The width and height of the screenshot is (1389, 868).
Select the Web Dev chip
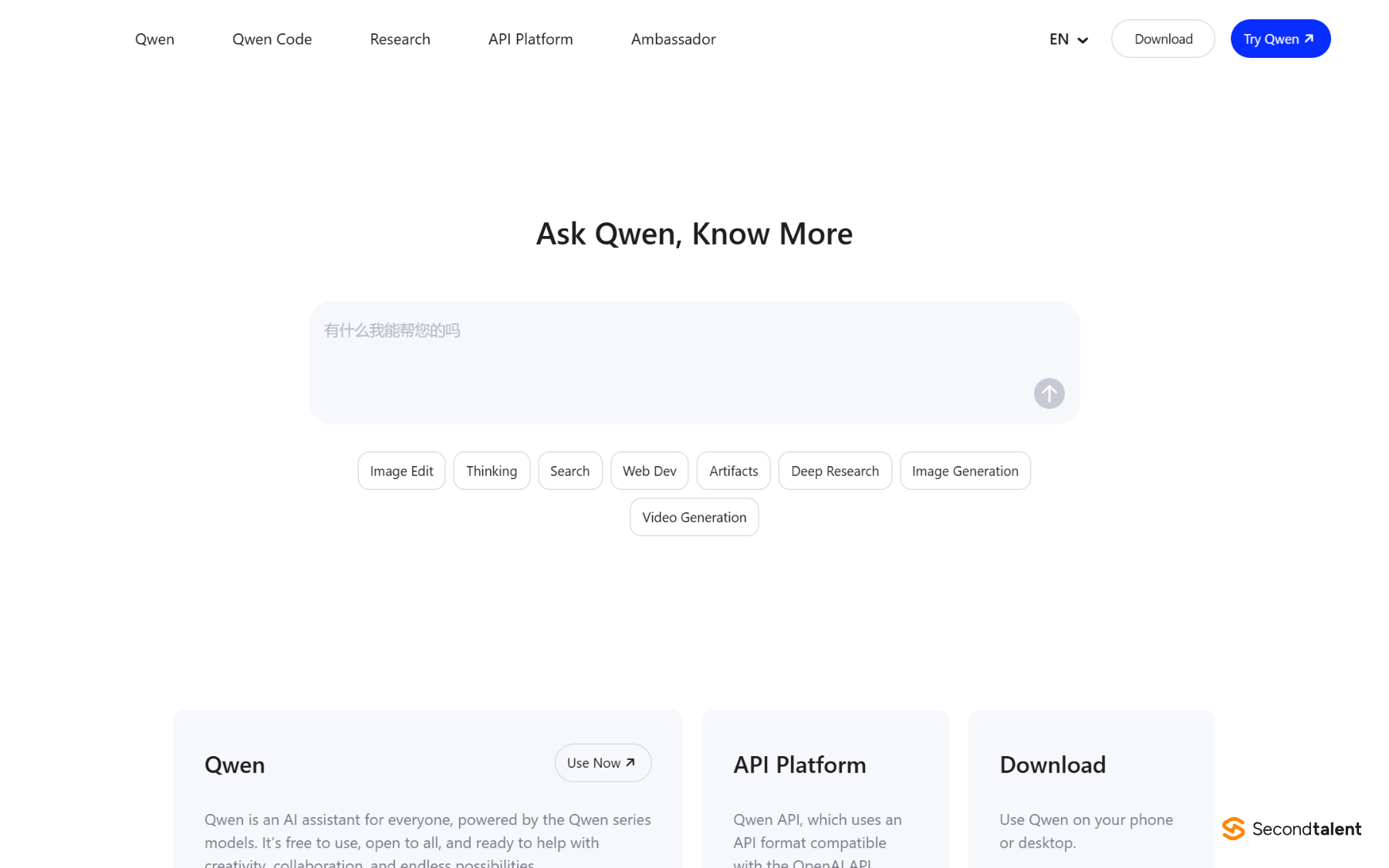click(649, 471)
